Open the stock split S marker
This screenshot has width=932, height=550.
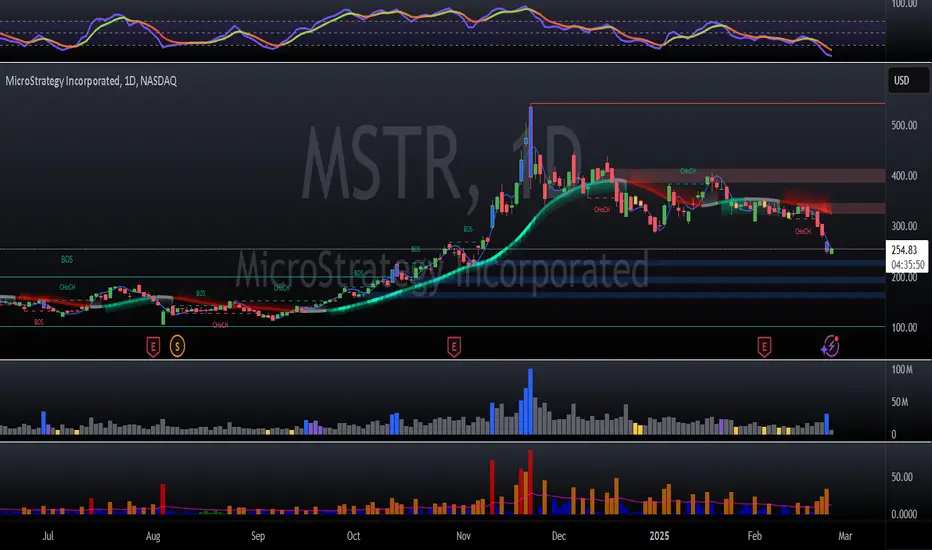pos(177,346)
